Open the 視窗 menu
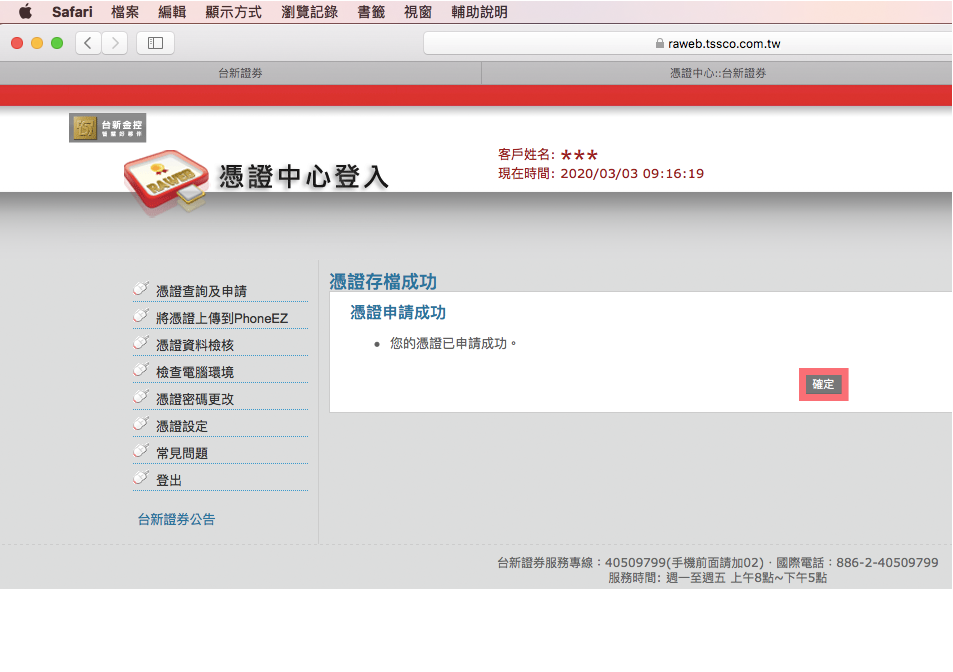 (418, 12)
